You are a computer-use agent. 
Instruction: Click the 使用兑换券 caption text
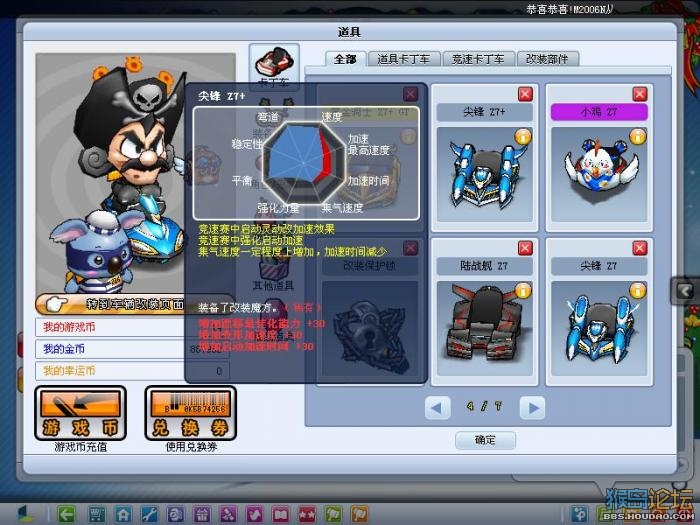[191, 447]
